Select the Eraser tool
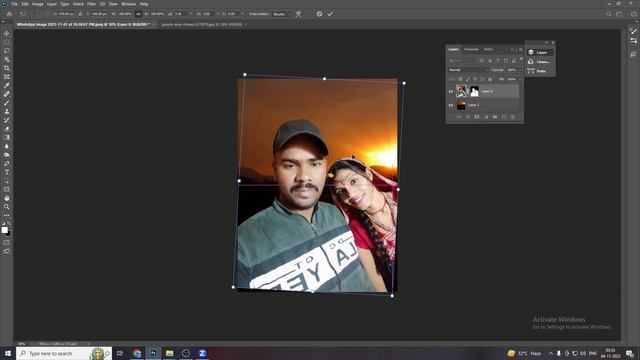The width and height of the screenshot is (640, 360). tap(7, 129)
